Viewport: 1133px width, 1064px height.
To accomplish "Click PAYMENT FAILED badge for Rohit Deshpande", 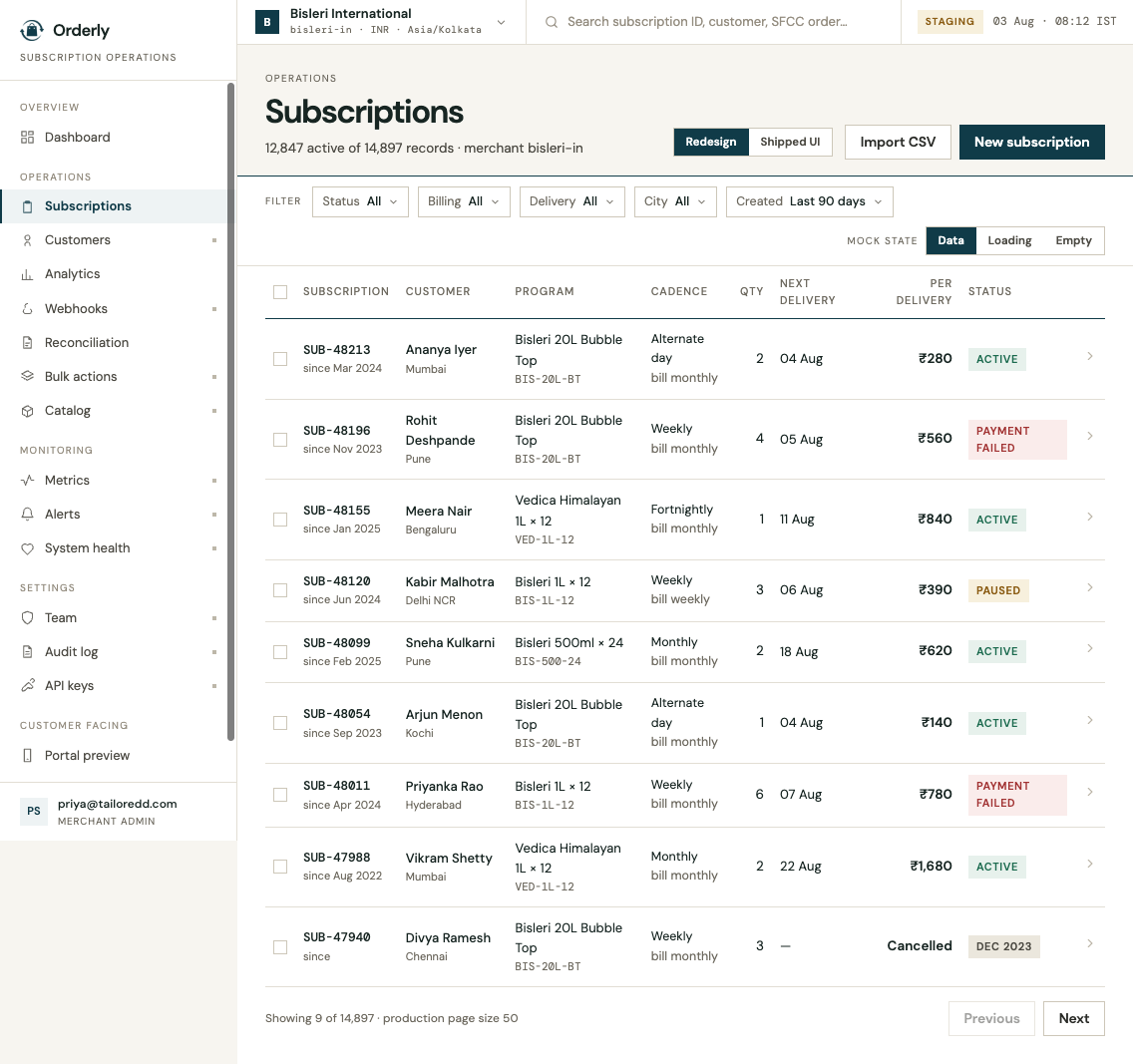I will pyautogui.click(x=1017, y=439).
